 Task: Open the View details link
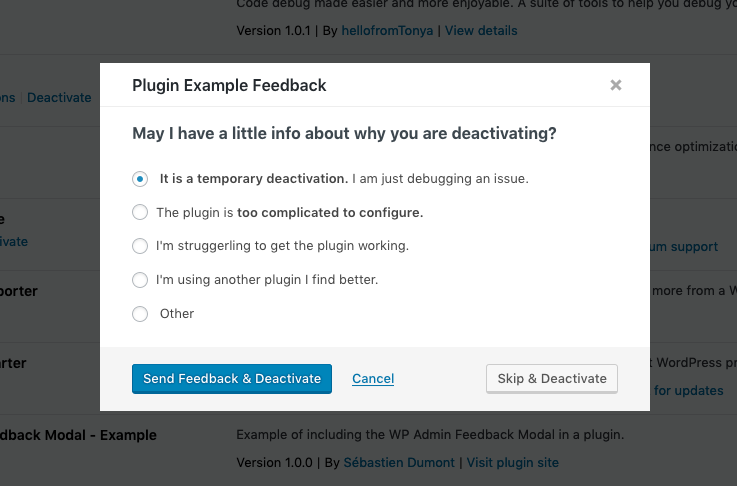(x=481, y=31)
